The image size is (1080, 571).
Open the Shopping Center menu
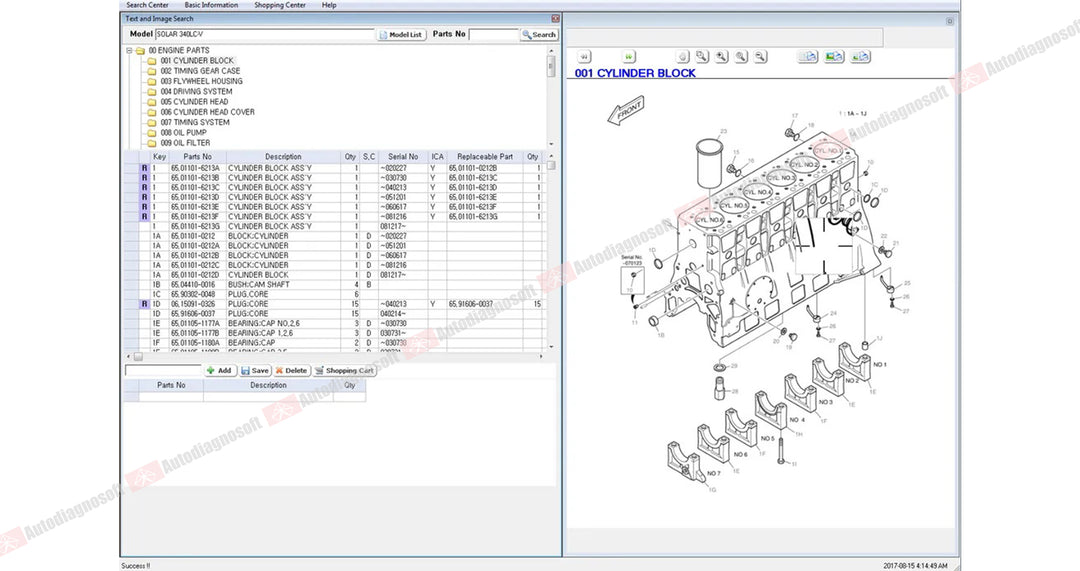tap(280, 5)
